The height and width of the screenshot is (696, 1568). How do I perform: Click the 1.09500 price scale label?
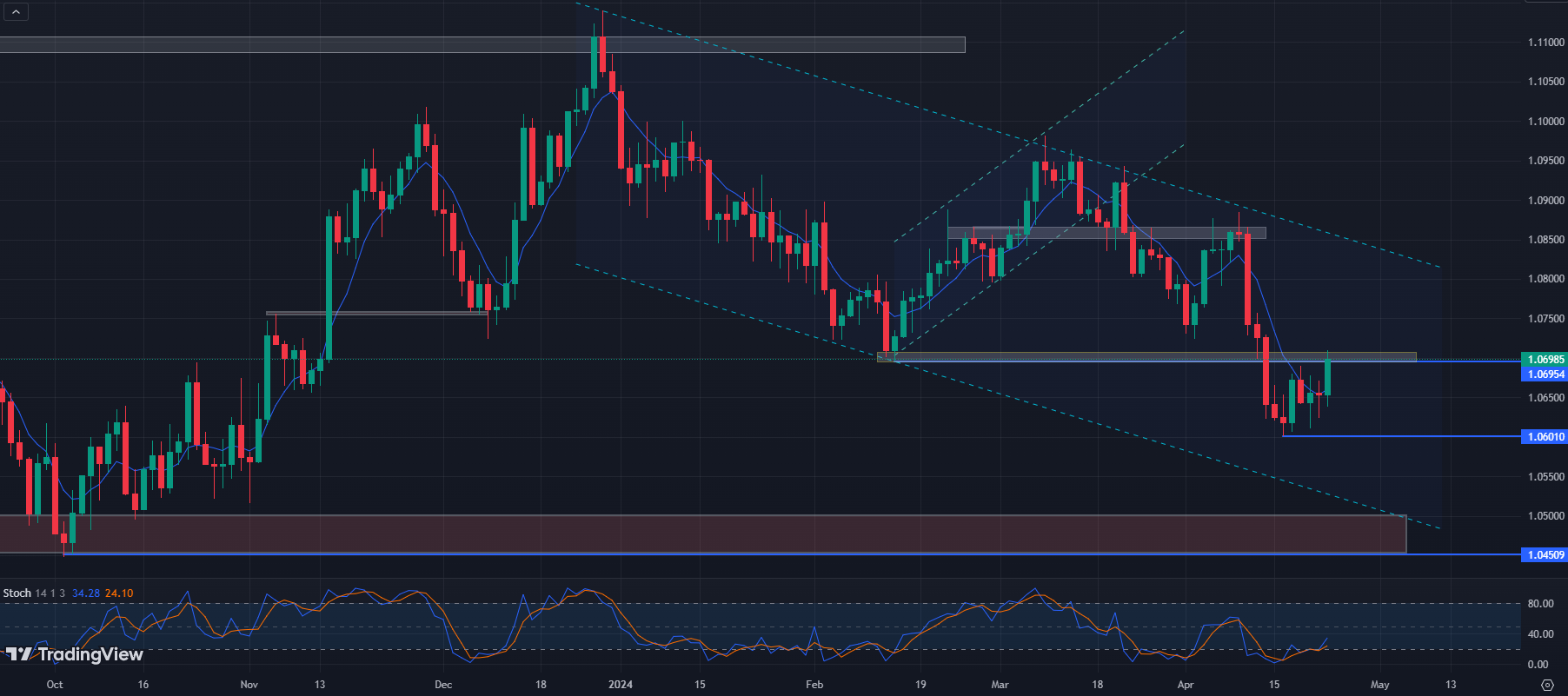tap(1546, 161)
